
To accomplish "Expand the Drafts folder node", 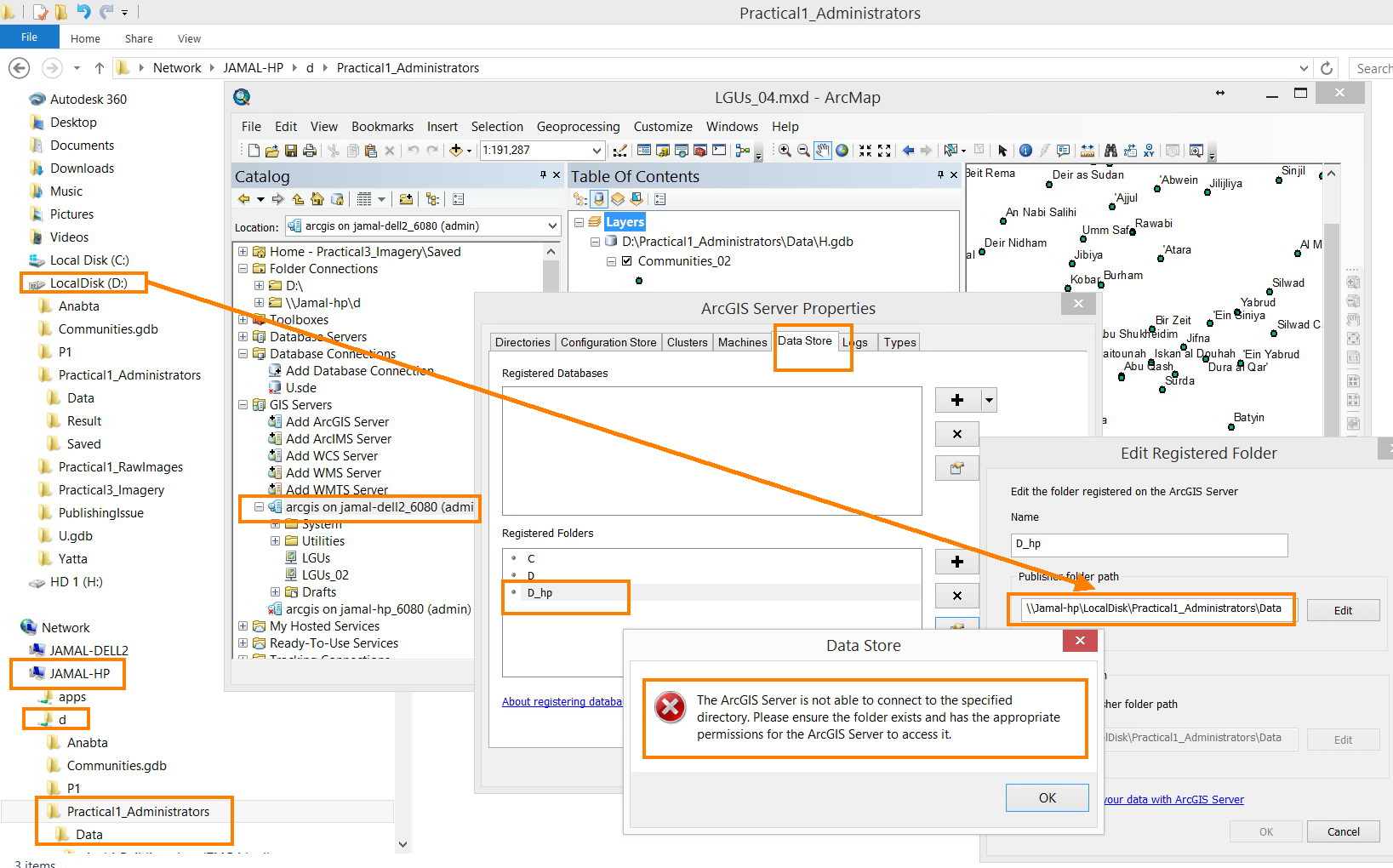I will click(276, 592).
